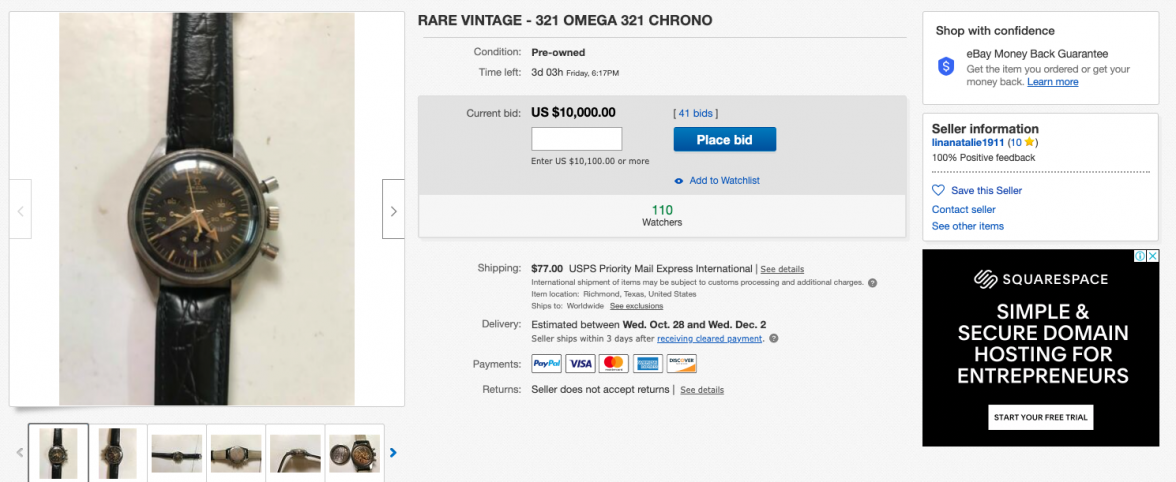The image size is (1176, 482).
Task: Click the bid amount input field
Action: 576,139
